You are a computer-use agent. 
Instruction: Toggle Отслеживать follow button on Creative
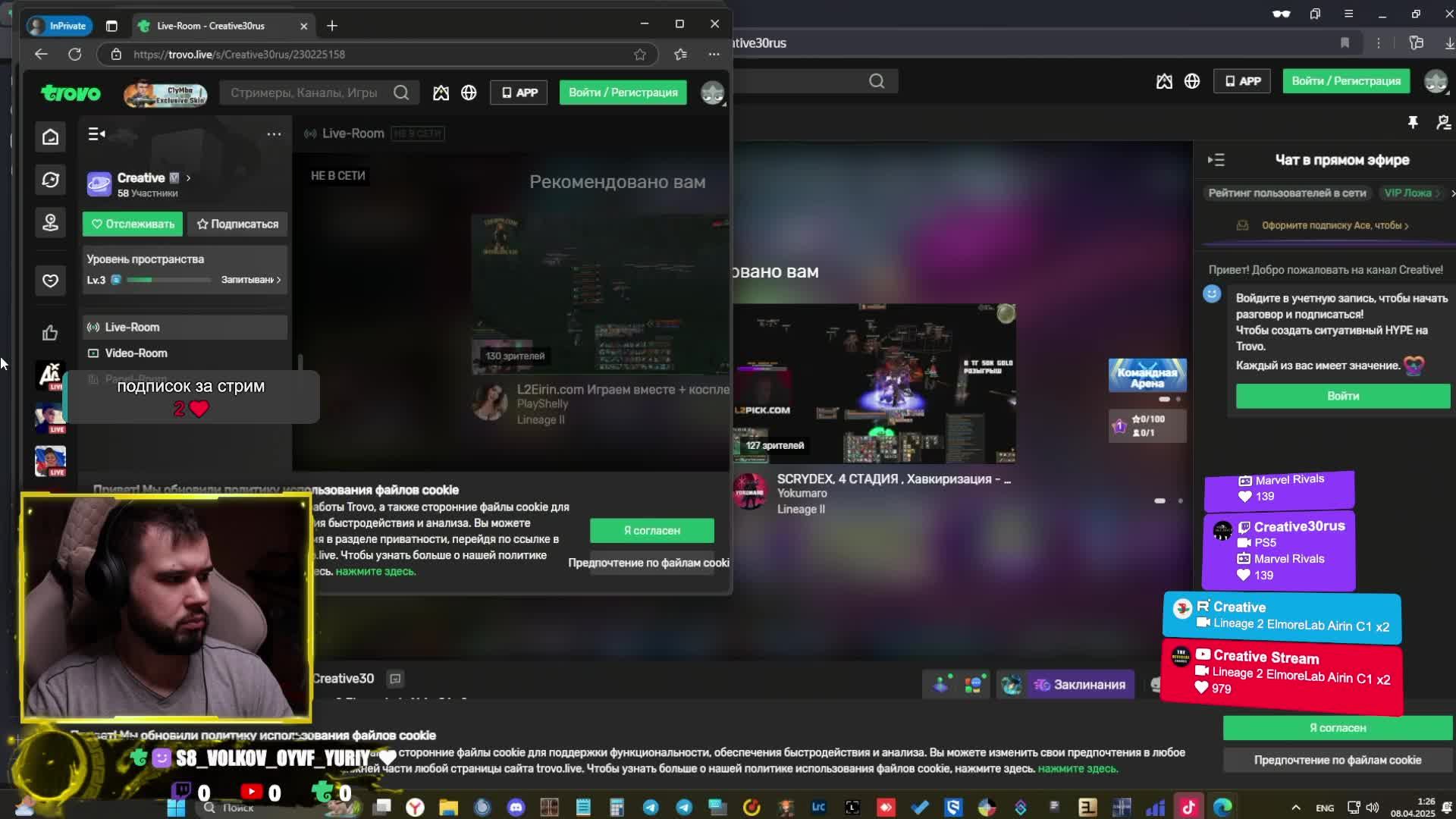point(133,224)
